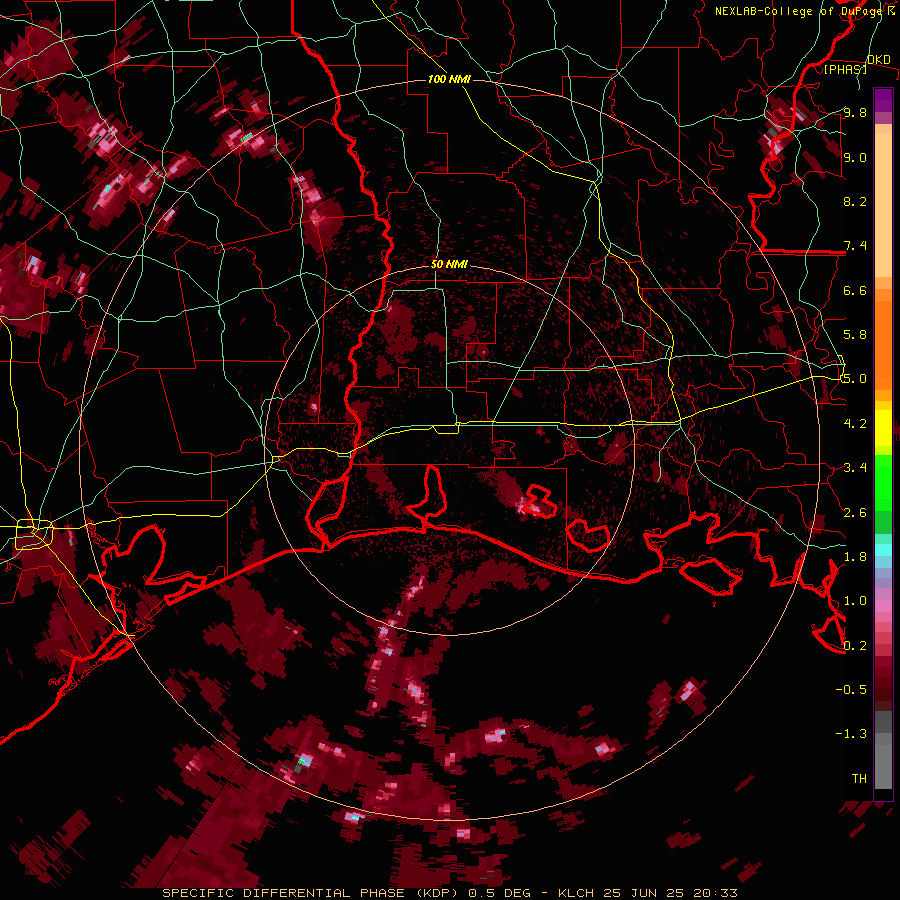Click the purple segment topping the color bar
This screenshot has height=900, width=900.
click(883, 101)
